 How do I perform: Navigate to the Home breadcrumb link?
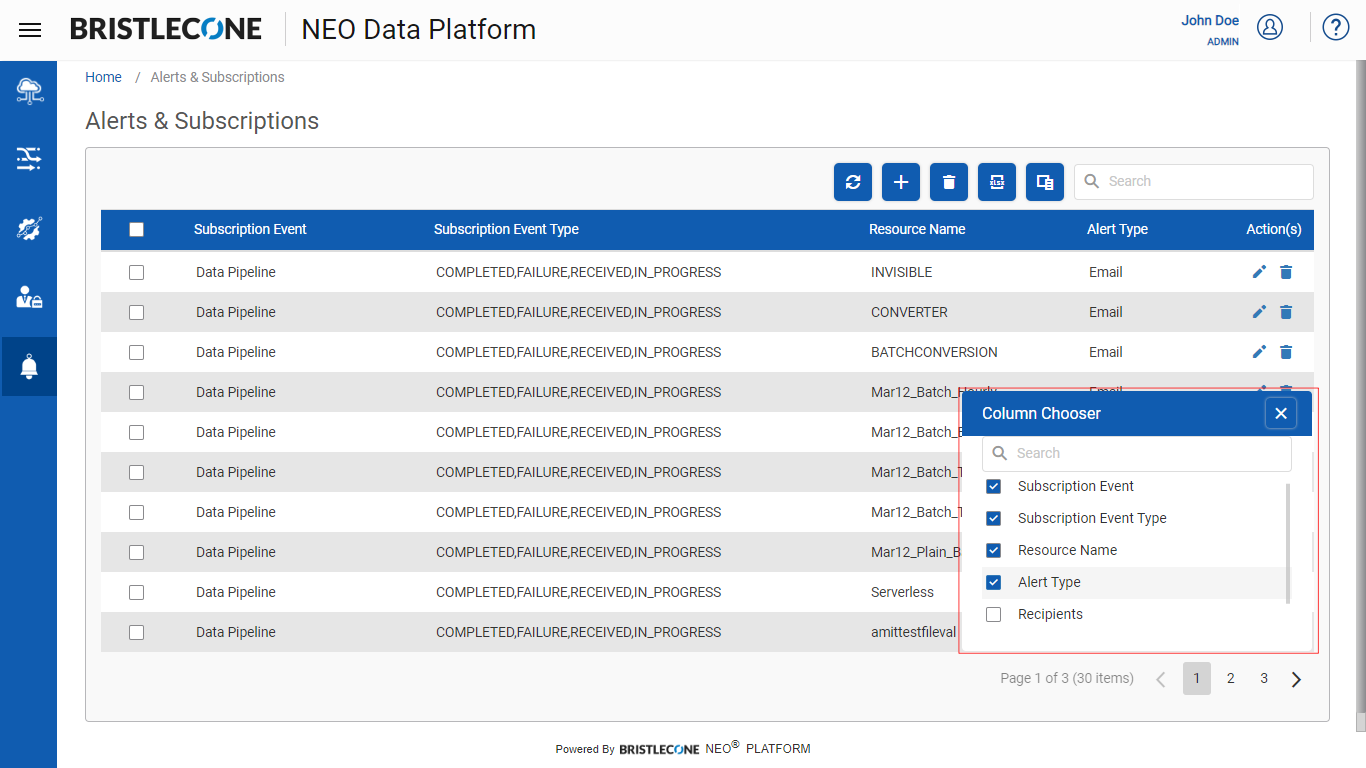[103, 77]
